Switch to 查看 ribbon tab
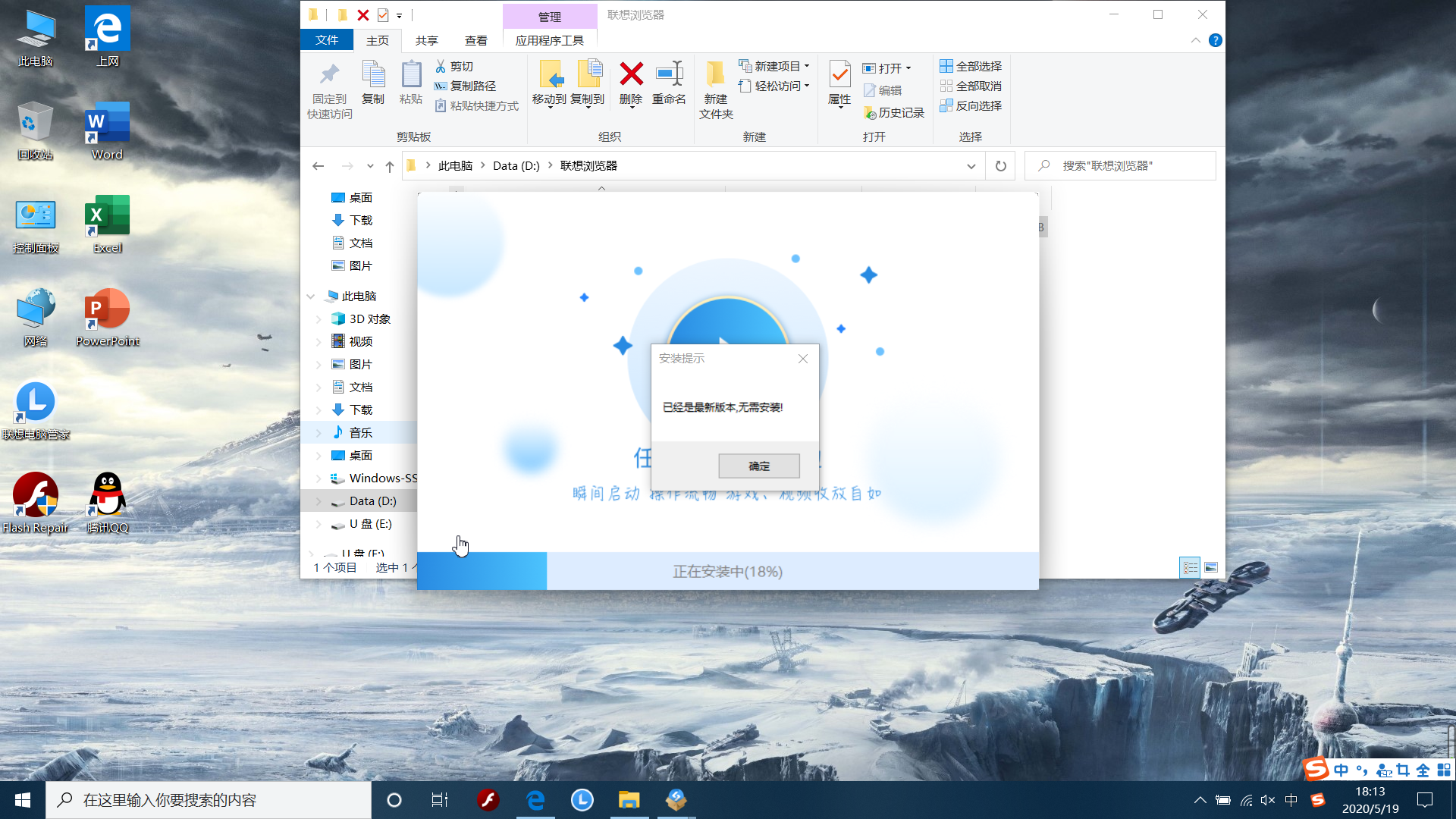Viewport: 1456px width, 819px height. pos(476,40)
